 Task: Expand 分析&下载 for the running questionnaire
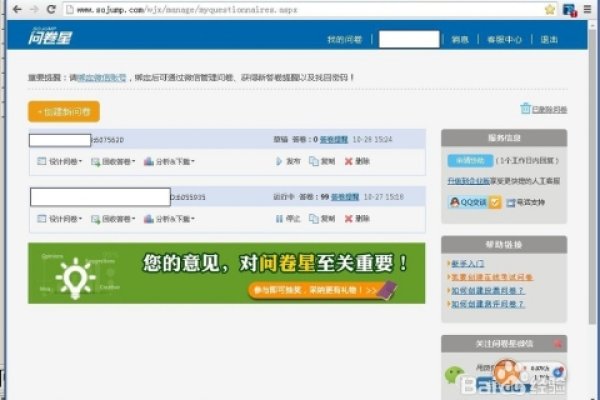pyautogui.click(x=169, y=219)
